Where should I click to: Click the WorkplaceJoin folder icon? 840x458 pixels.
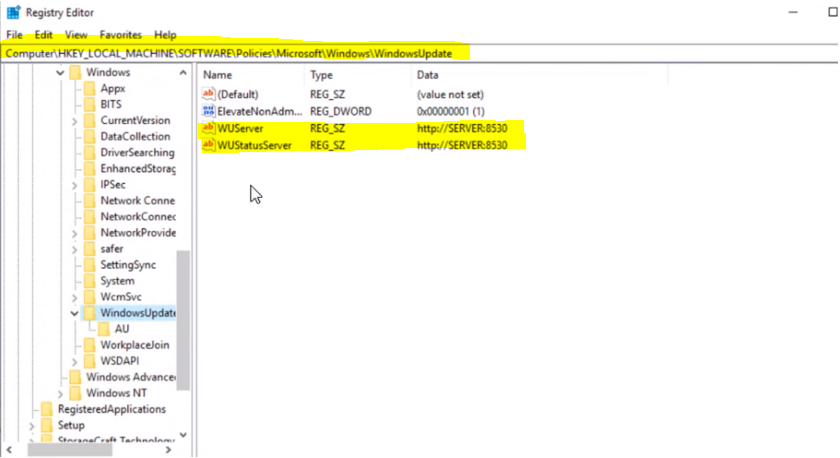coord(90,345)
